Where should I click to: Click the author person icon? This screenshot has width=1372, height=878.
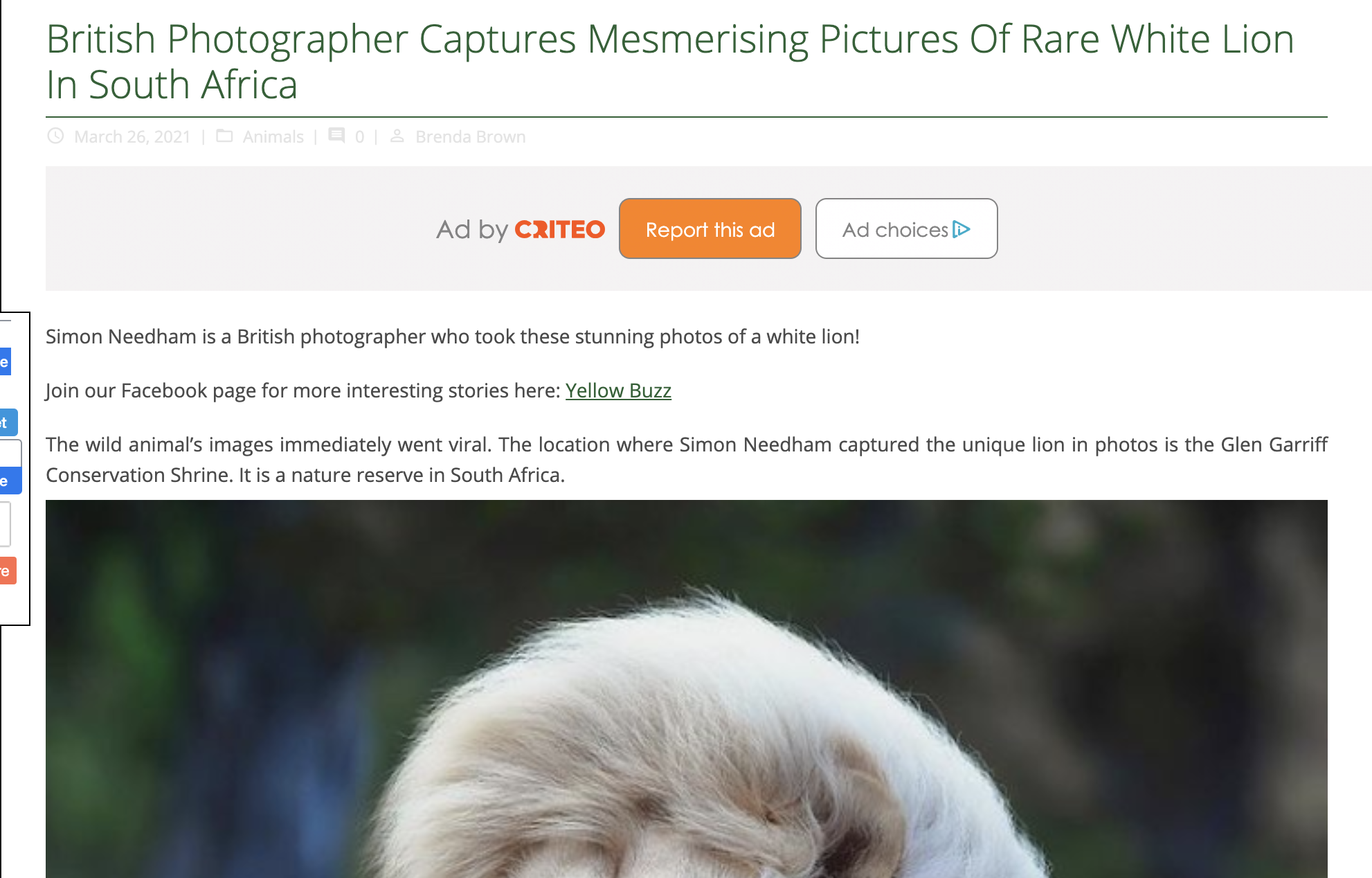click(x=397, y=136)
